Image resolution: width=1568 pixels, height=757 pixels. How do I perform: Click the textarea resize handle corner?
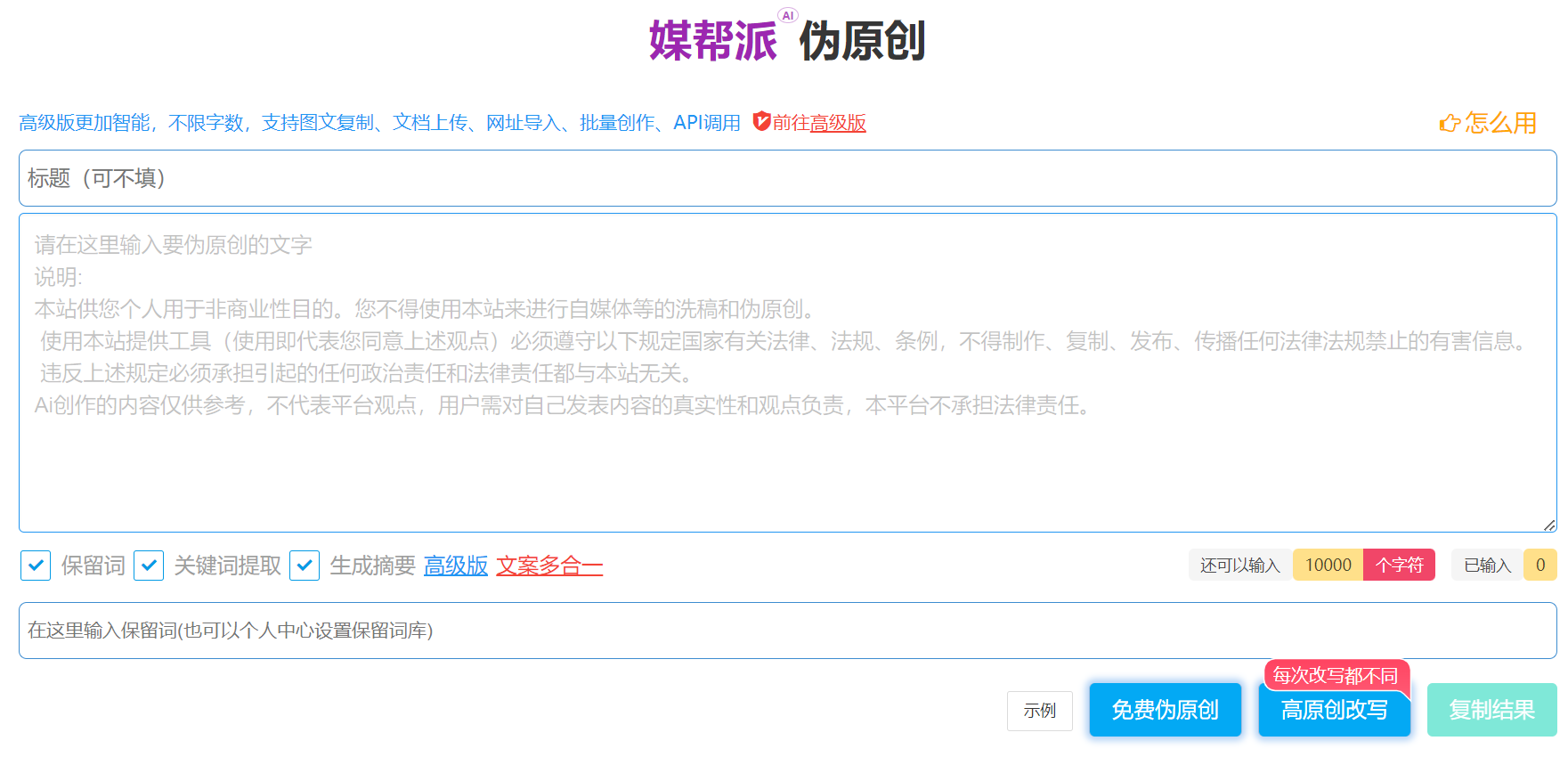1549,525
